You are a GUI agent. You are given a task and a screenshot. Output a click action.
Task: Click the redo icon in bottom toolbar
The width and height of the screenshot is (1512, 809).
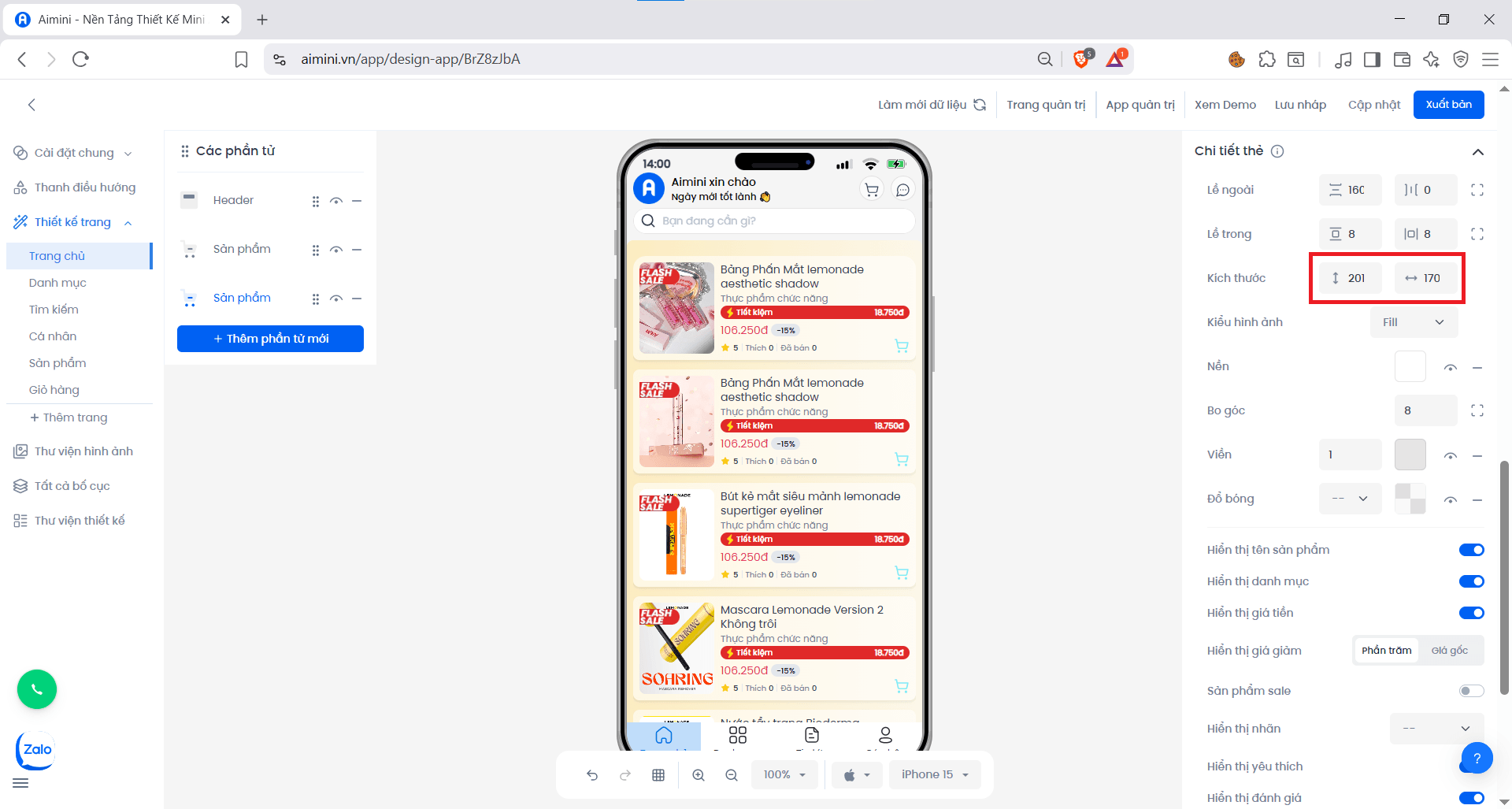[625, 774]
